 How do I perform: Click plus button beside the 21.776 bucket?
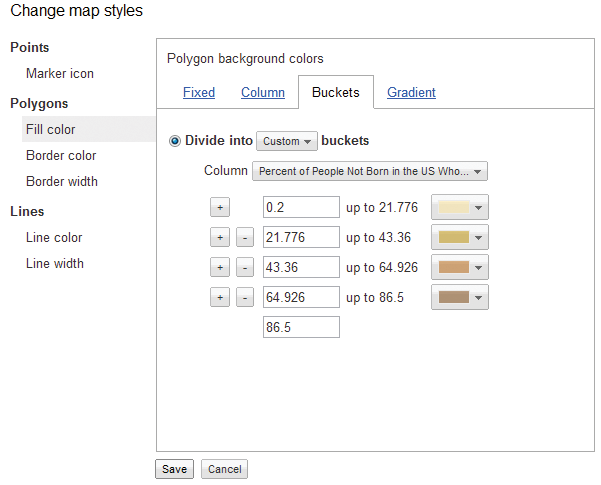pyautogui.click(x=220, y=237)
